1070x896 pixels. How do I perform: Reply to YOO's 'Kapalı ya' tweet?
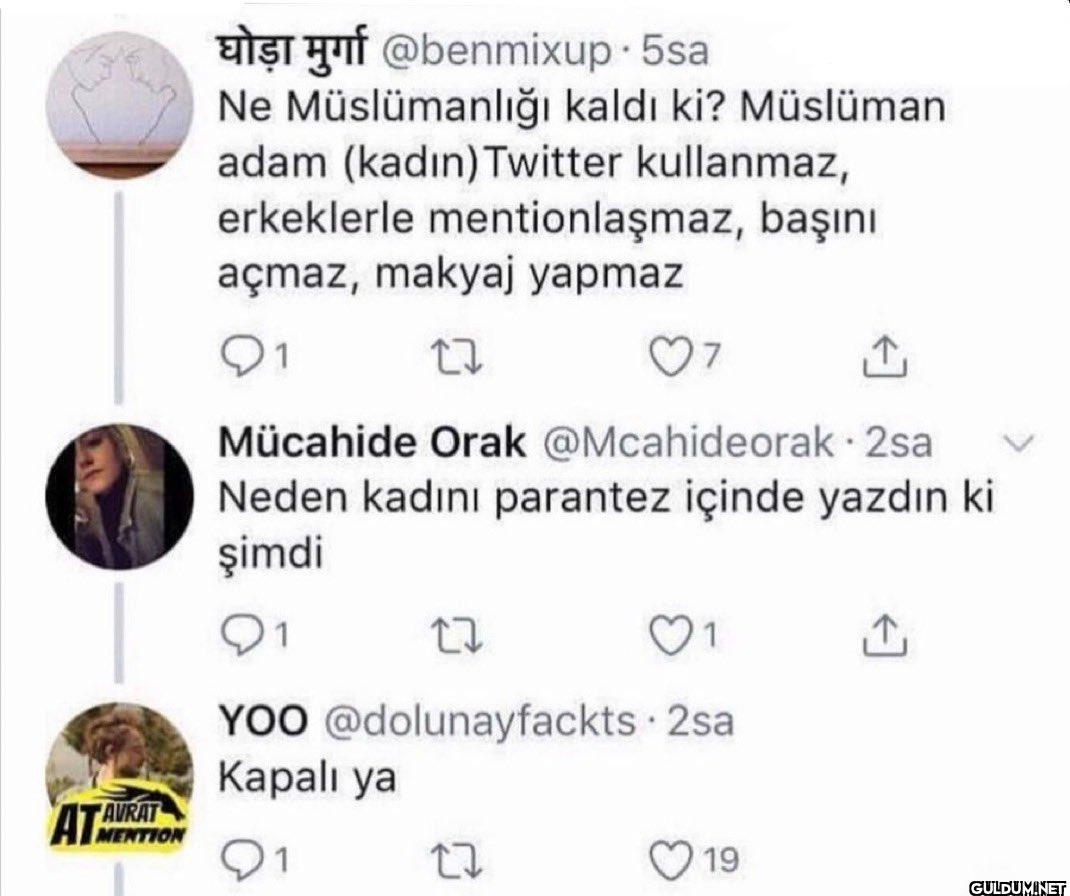pyautogui.click(x=242, y=860)
